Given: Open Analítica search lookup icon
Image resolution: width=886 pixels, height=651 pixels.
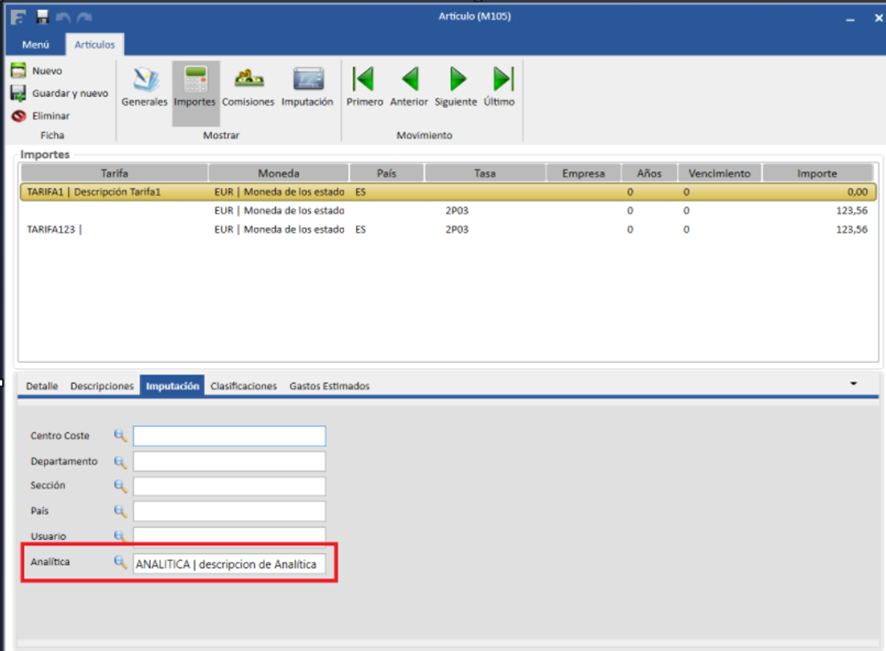Looking at the screenshot, I should click(x=120, y=563).
